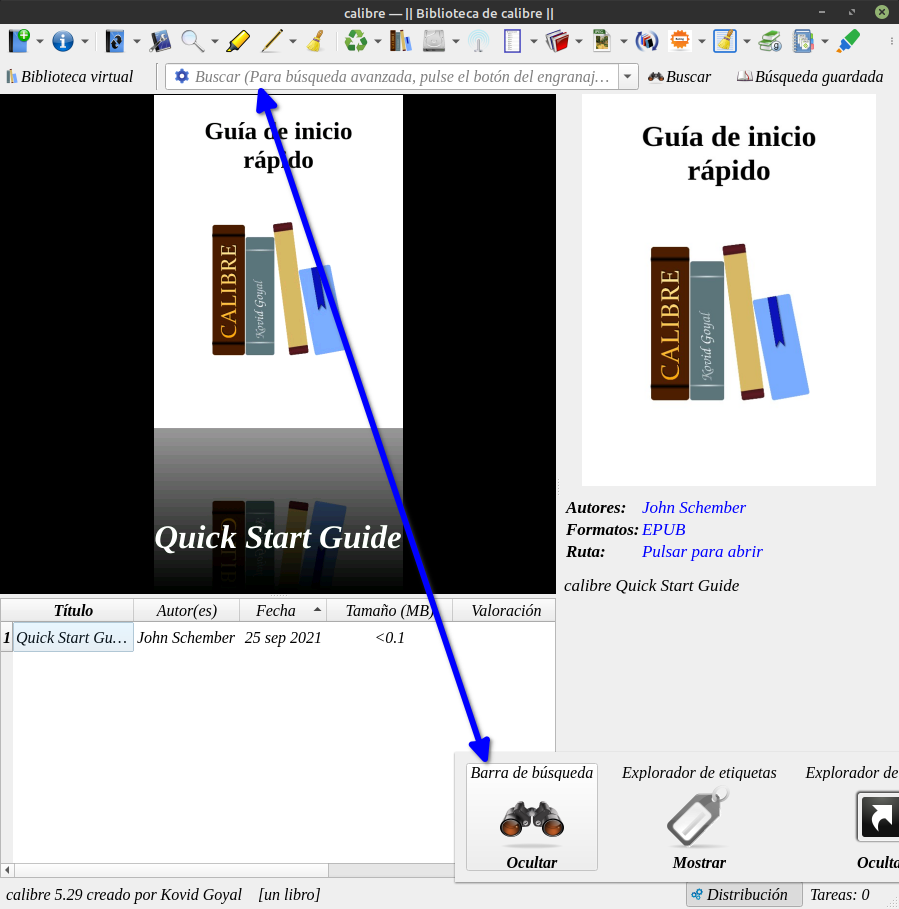Click the green marker pen icon
899x909 pixels.
[848, 41]
